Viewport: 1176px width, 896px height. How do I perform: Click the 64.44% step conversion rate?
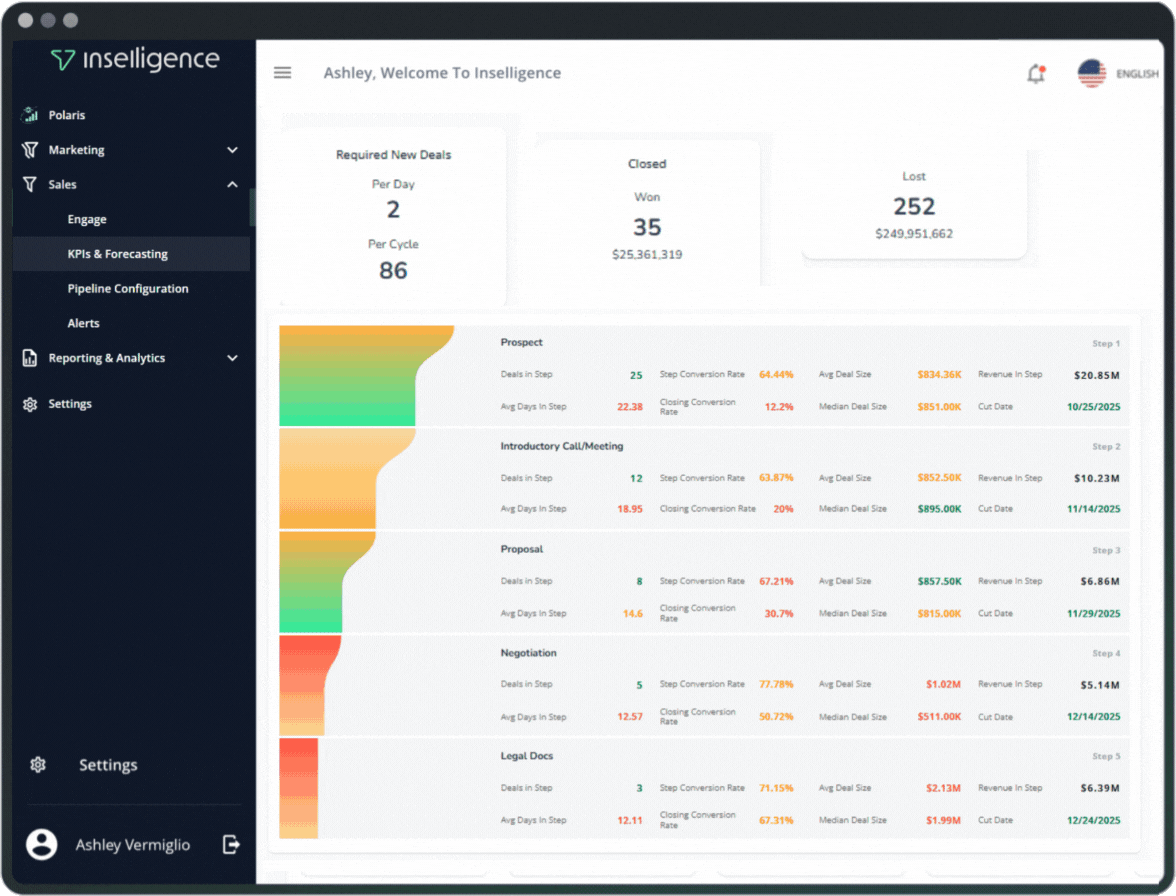click(776, 374)
